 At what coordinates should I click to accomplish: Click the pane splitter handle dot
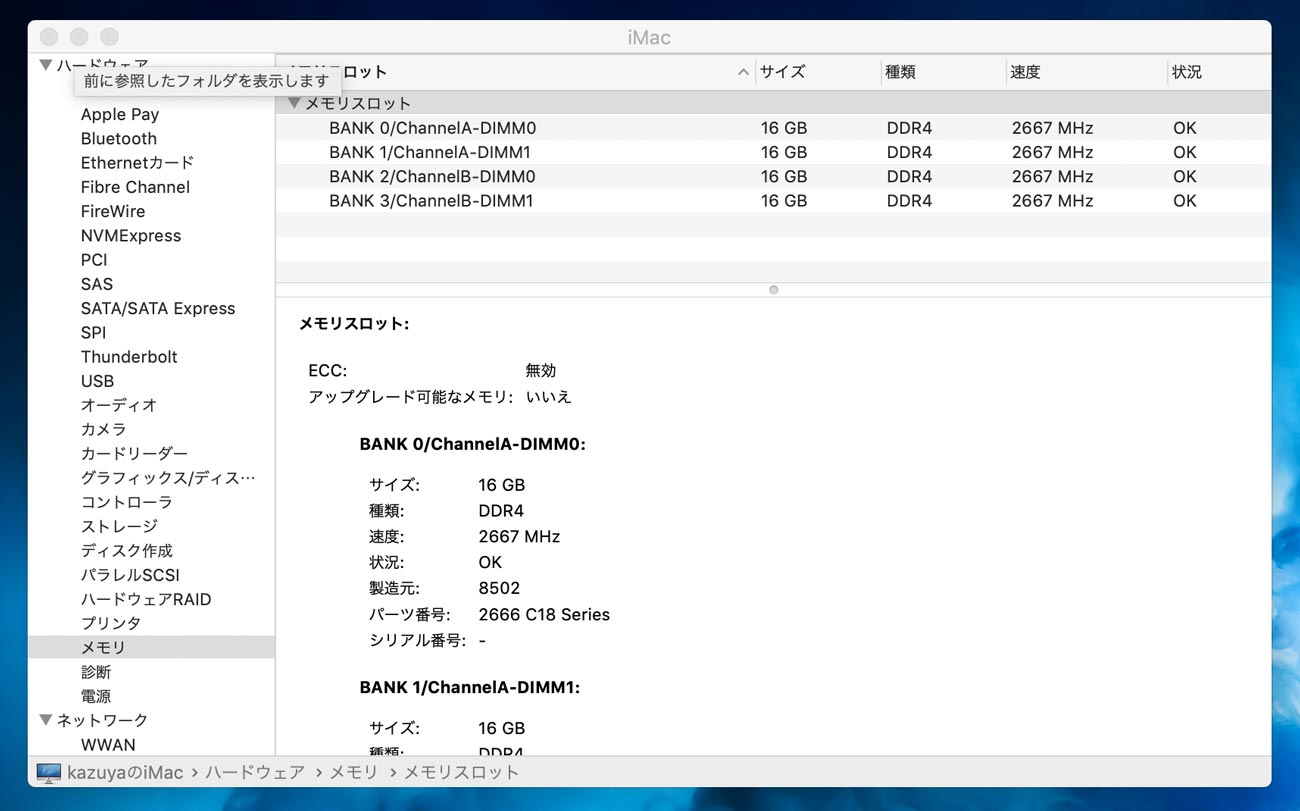[773, 290]
